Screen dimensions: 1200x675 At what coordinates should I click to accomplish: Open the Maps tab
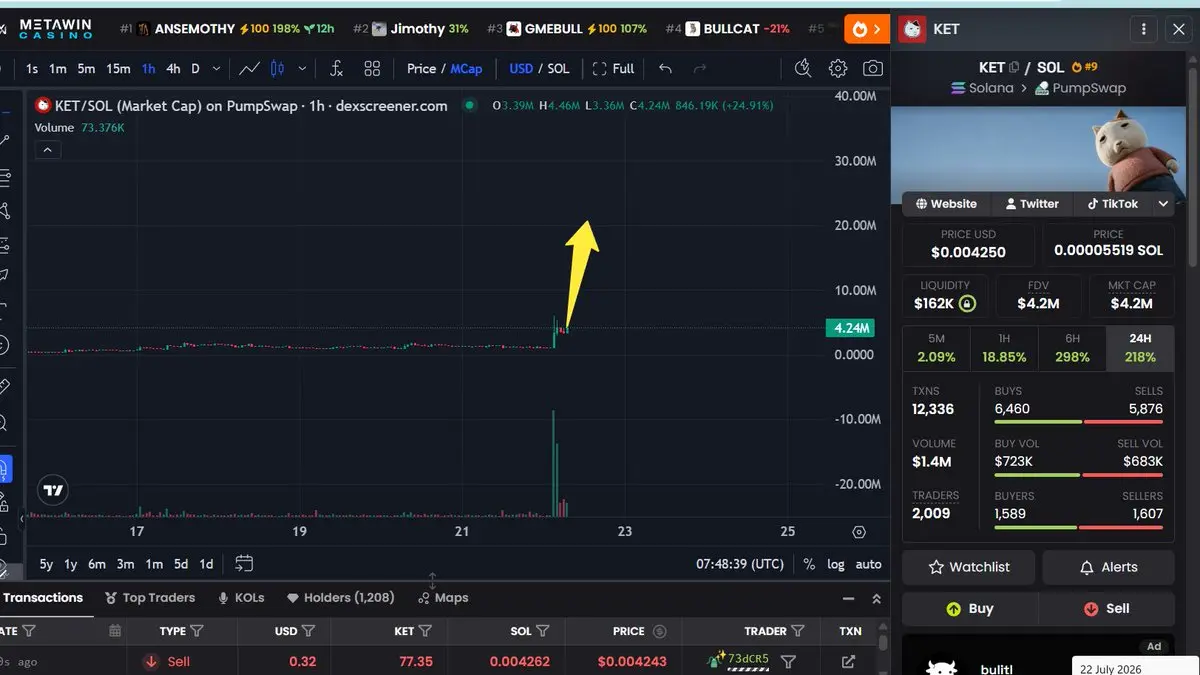(443, 597)
